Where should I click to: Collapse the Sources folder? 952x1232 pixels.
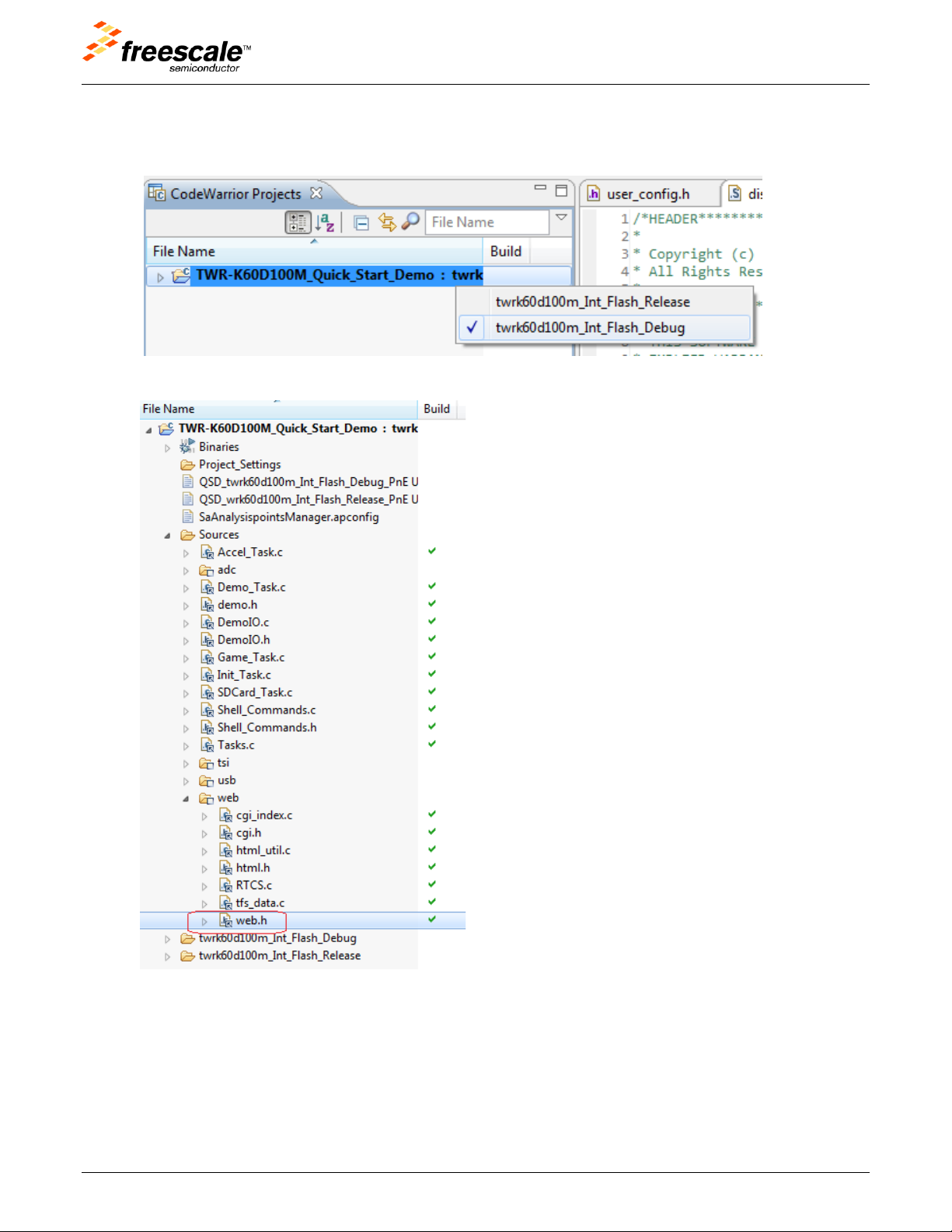(x=167, y=536)
